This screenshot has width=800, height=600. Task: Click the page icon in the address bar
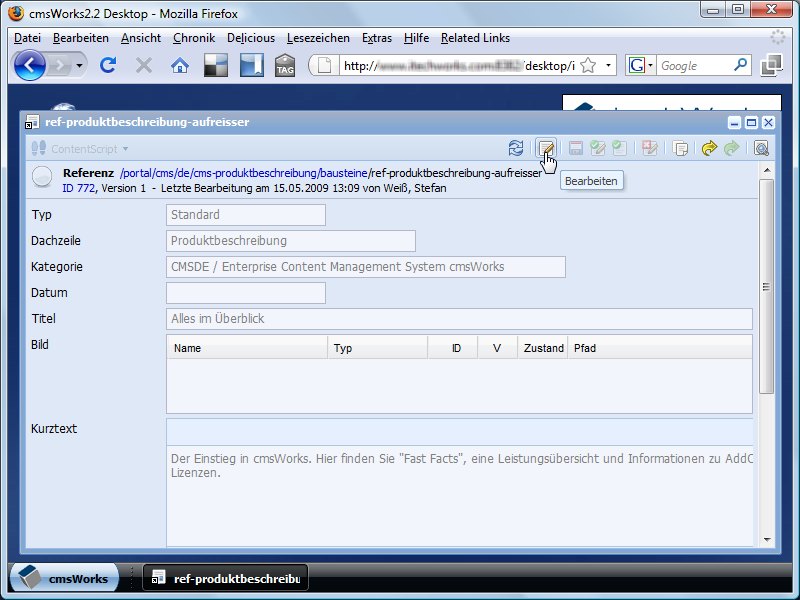click(324, 65)
